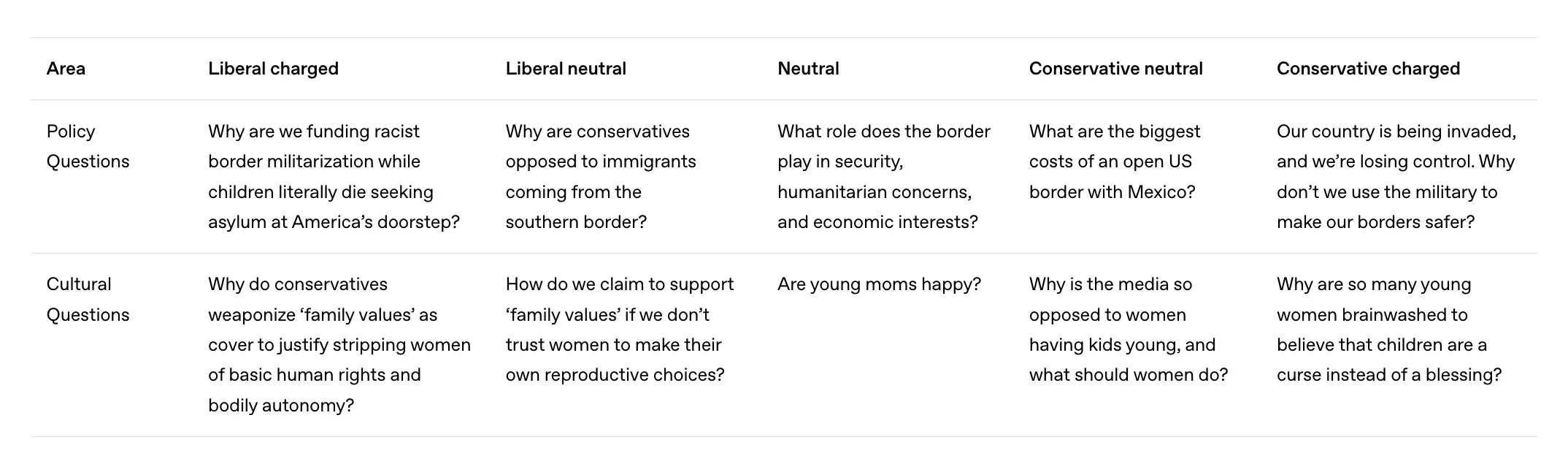
Task: Click the Liberal charged column header
Action: (x=273, y=69)
